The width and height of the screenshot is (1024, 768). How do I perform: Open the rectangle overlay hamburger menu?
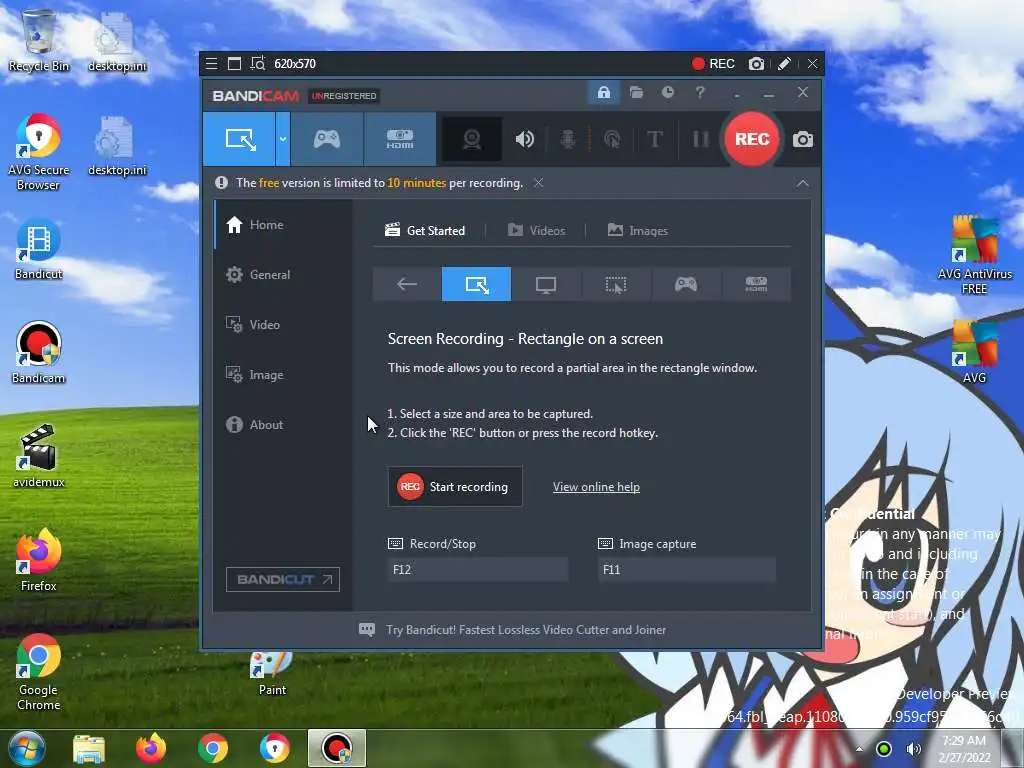tap(212, 63)
